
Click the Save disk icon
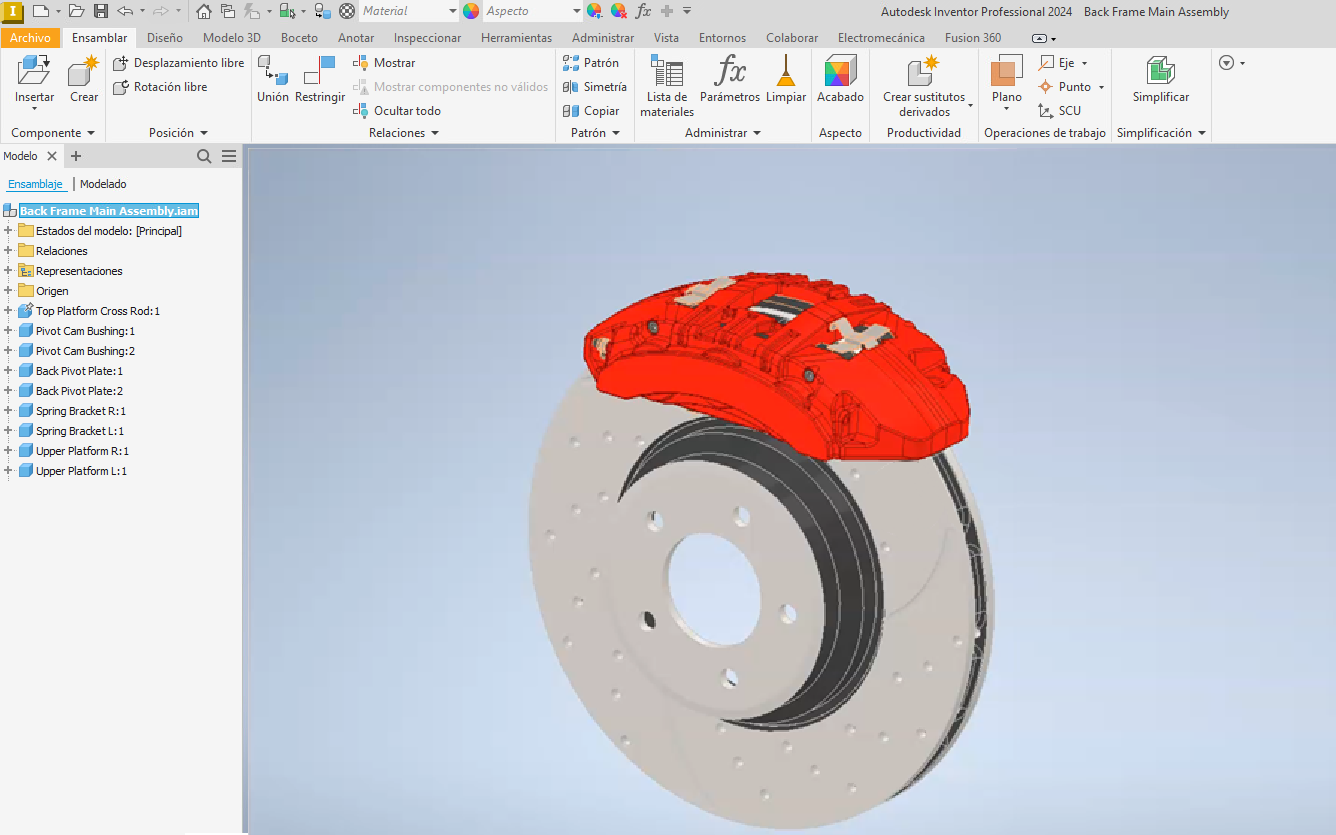click(x=101, y=11)
